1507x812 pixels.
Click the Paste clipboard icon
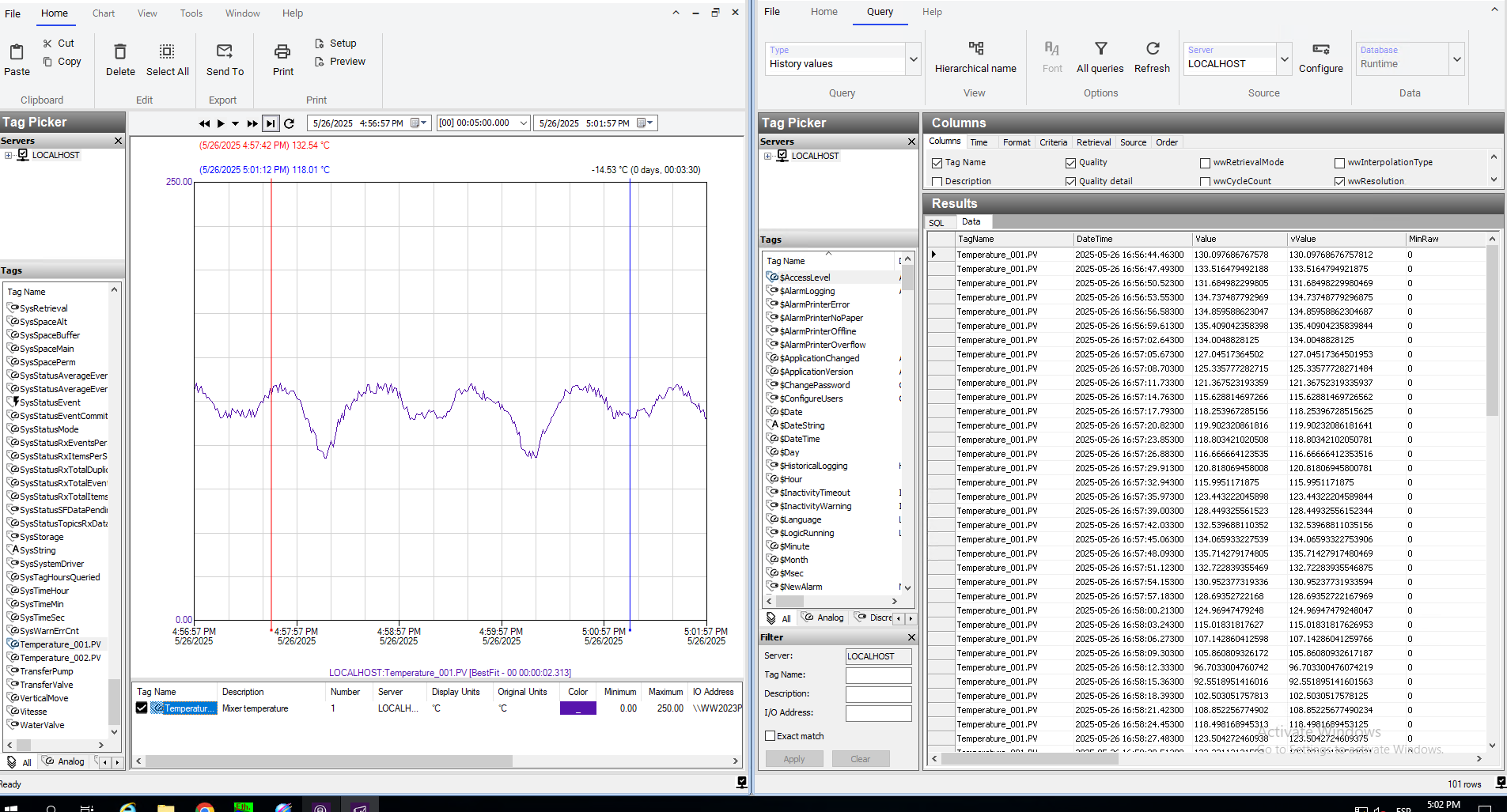[x=17, y=53]
